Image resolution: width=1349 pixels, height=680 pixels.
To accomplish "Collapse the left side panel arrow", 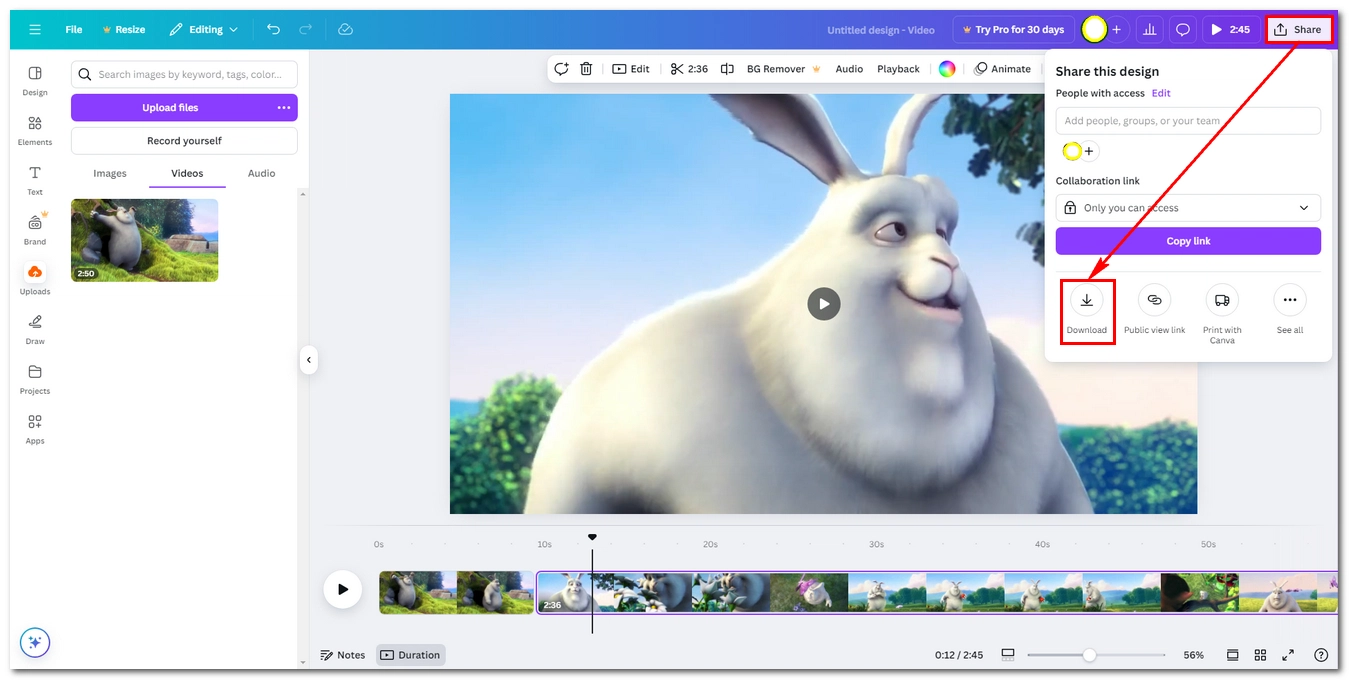I will [x=309, y=360].
